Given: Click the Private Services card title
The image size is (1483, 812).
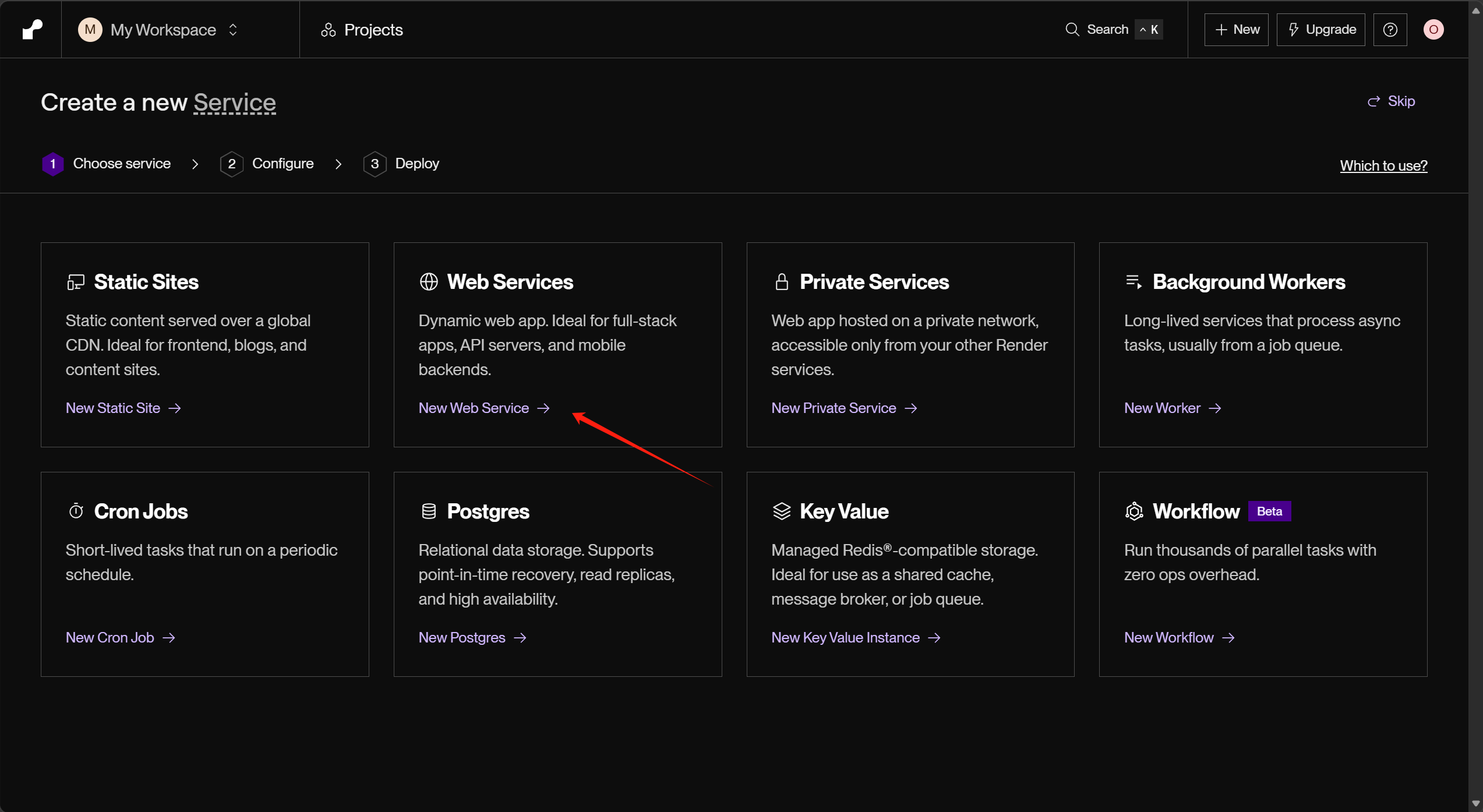Looking at the screenshot, I should click(x=874, y=282).
